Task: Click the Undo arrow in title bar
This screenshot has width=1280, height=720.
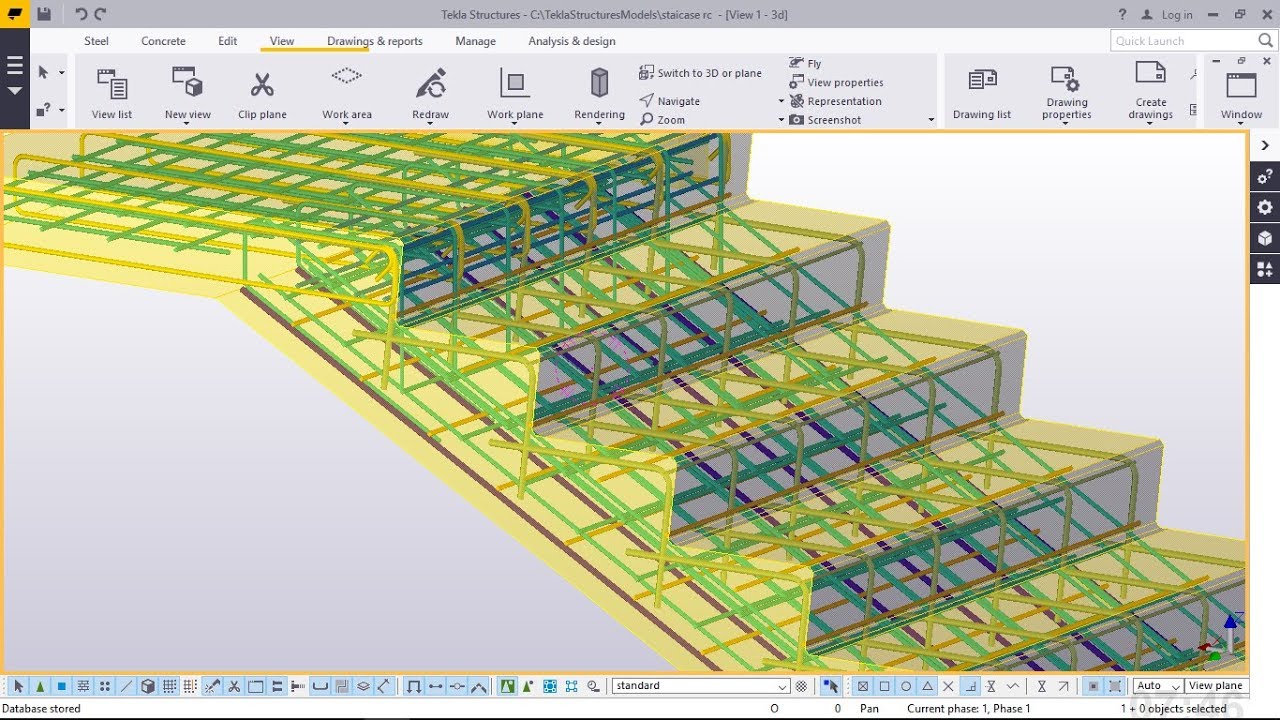Action: click(x=81, y=14)
